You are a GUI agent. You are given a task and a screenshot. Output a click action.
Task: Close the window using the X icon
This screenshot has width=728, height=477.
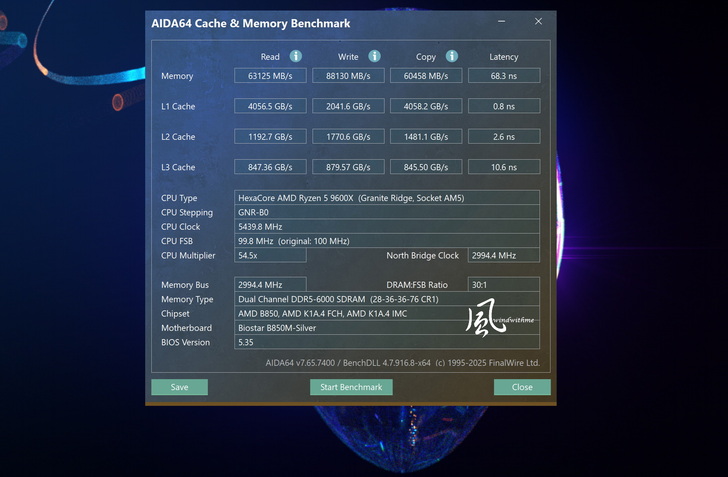point(538,21)
